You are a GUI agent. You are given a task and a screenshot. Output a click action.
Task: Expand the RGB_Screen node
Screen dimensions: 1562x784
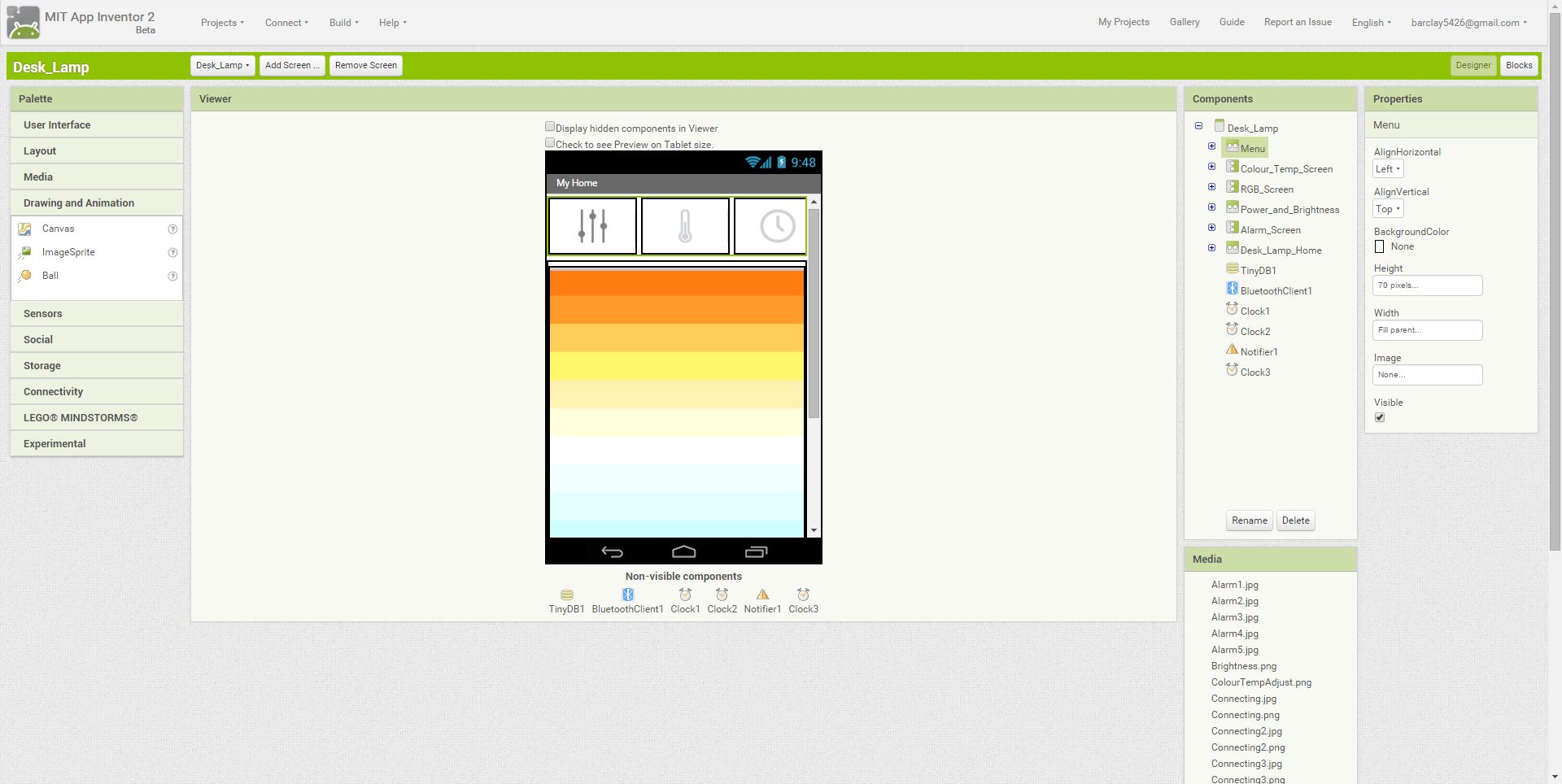(1211, 187)
